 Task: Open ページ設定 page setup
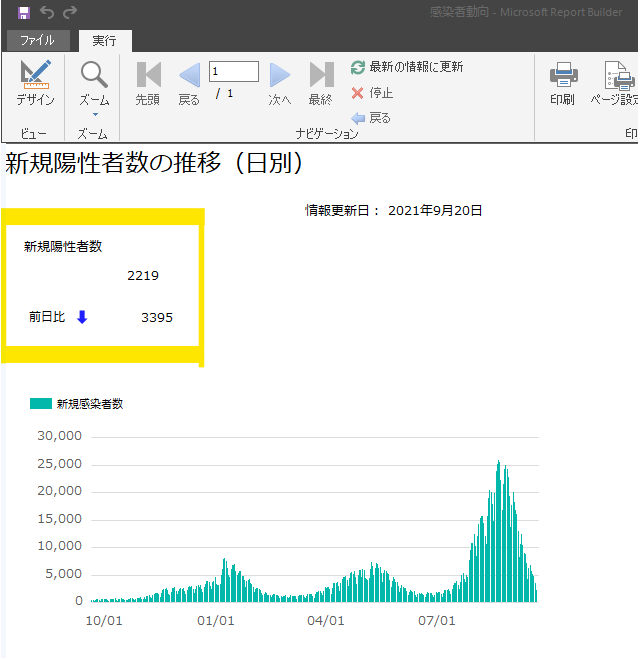click(614, 83)
